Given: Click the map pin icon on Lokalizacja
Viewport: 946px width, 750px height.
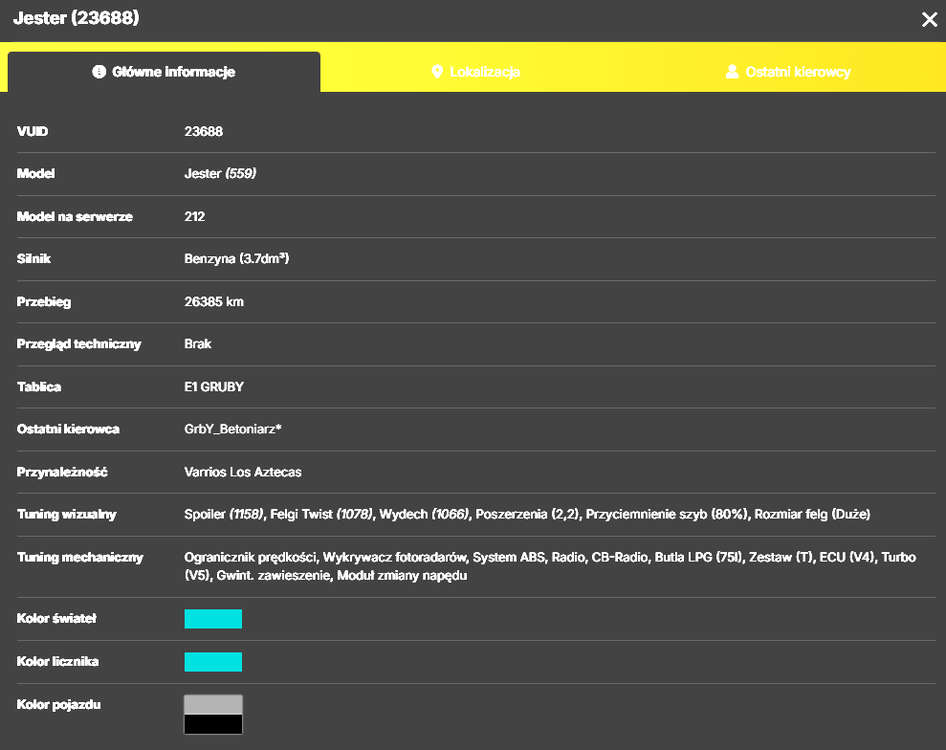Looking at the screenshot, I should click(x=437, y=72).
